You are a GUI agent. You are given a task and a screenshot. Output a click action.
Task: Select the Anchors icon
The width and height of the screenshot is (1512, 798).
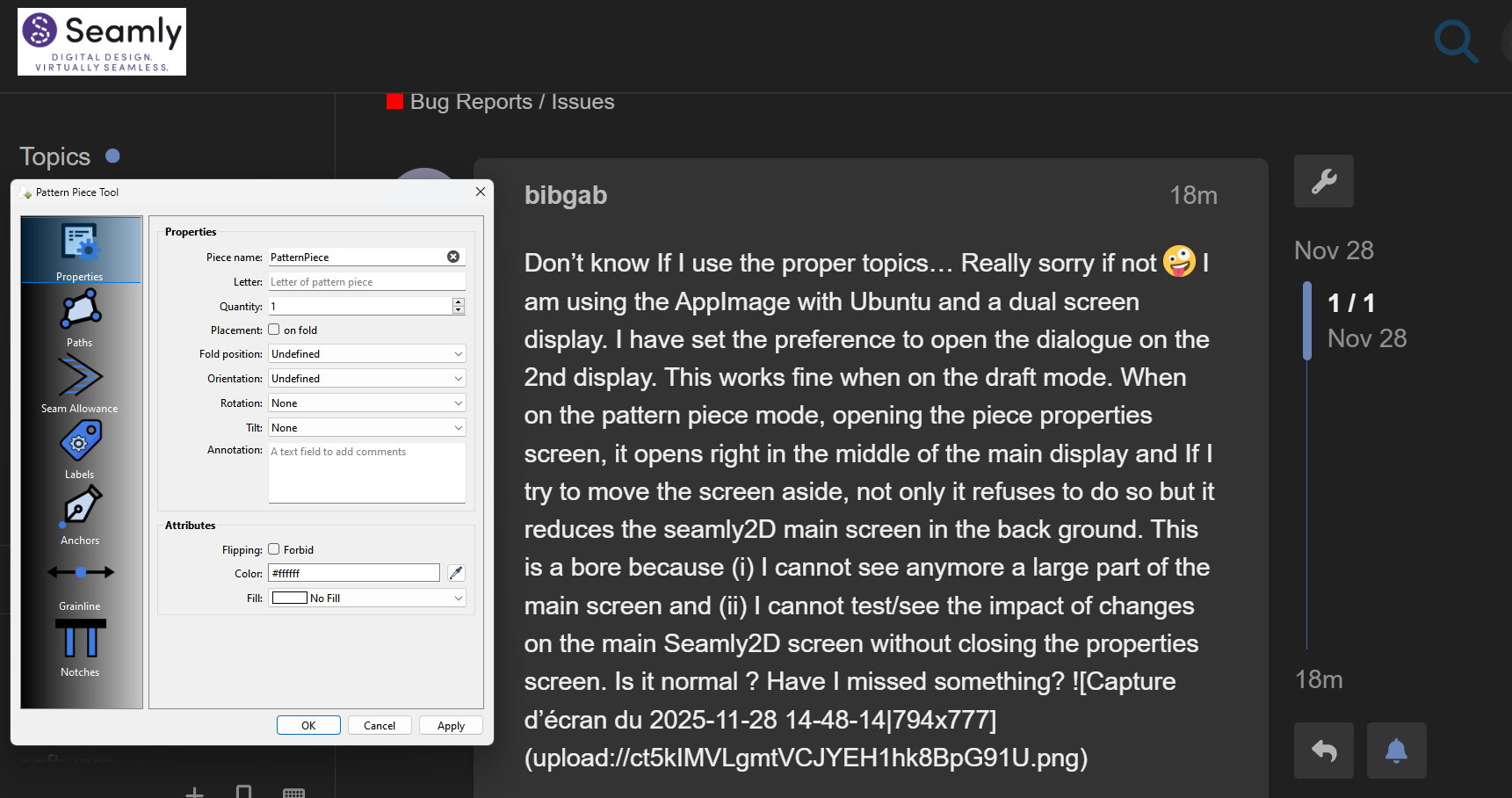coord(80,508)
